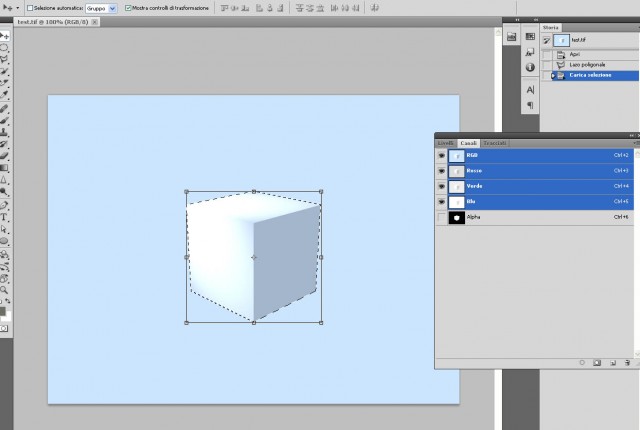Select the Zoom tool
Screen dimensions: 640x430
(4, 290)
